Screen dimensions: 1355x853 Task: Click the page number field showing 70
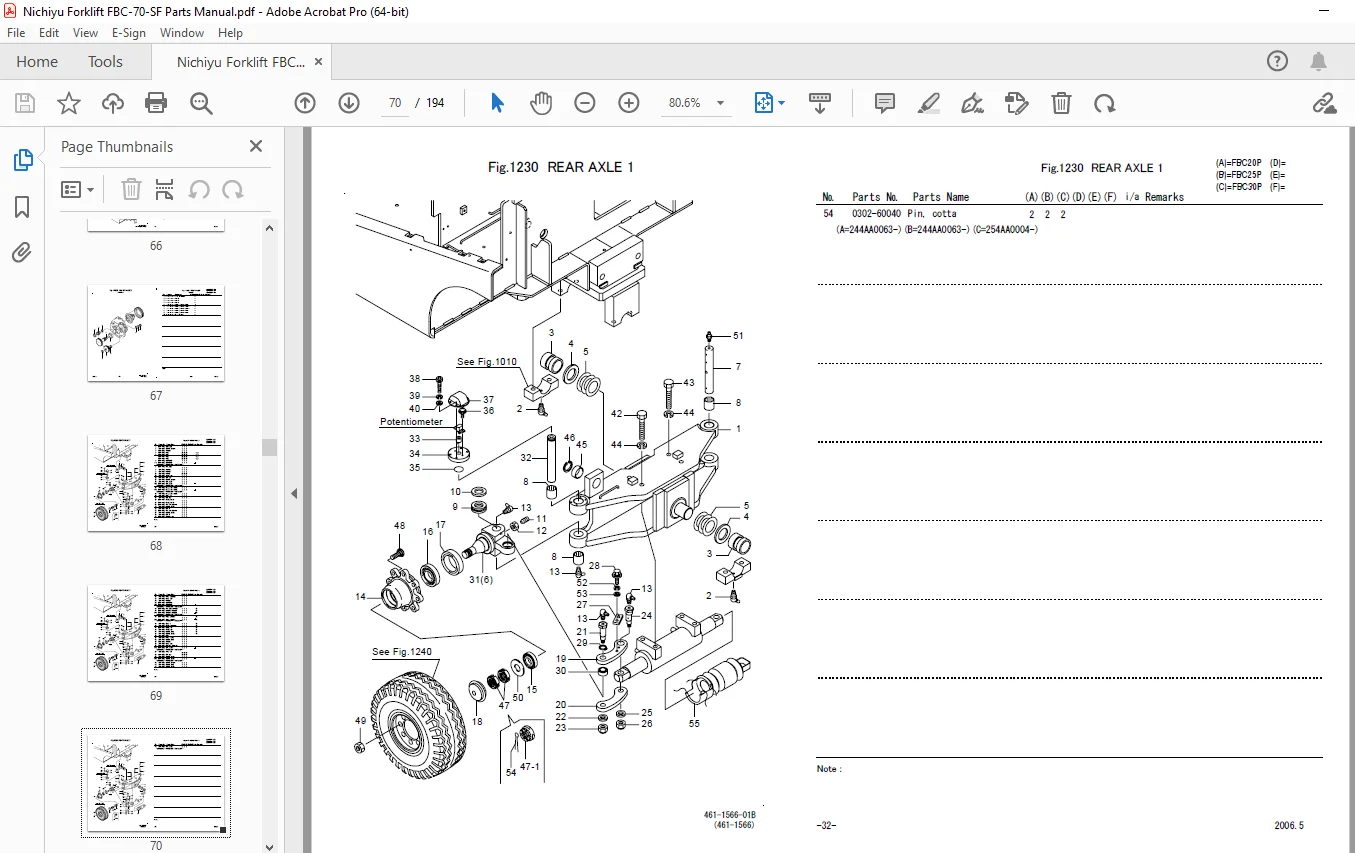point(395,103)
